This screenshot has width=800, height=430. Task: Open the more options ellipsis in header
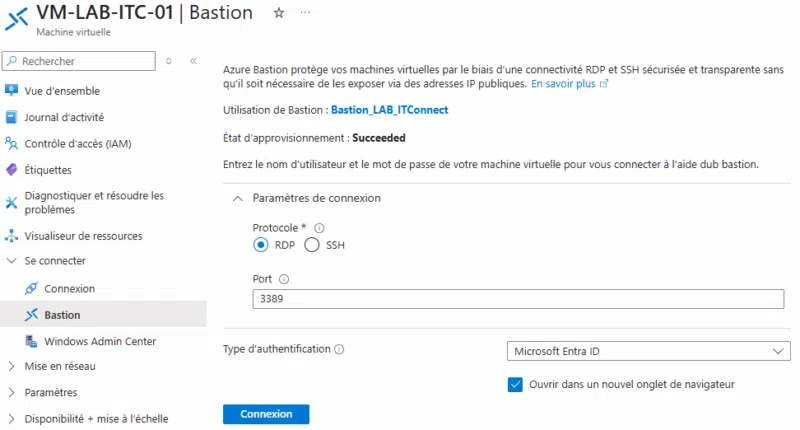coord(306,12)
